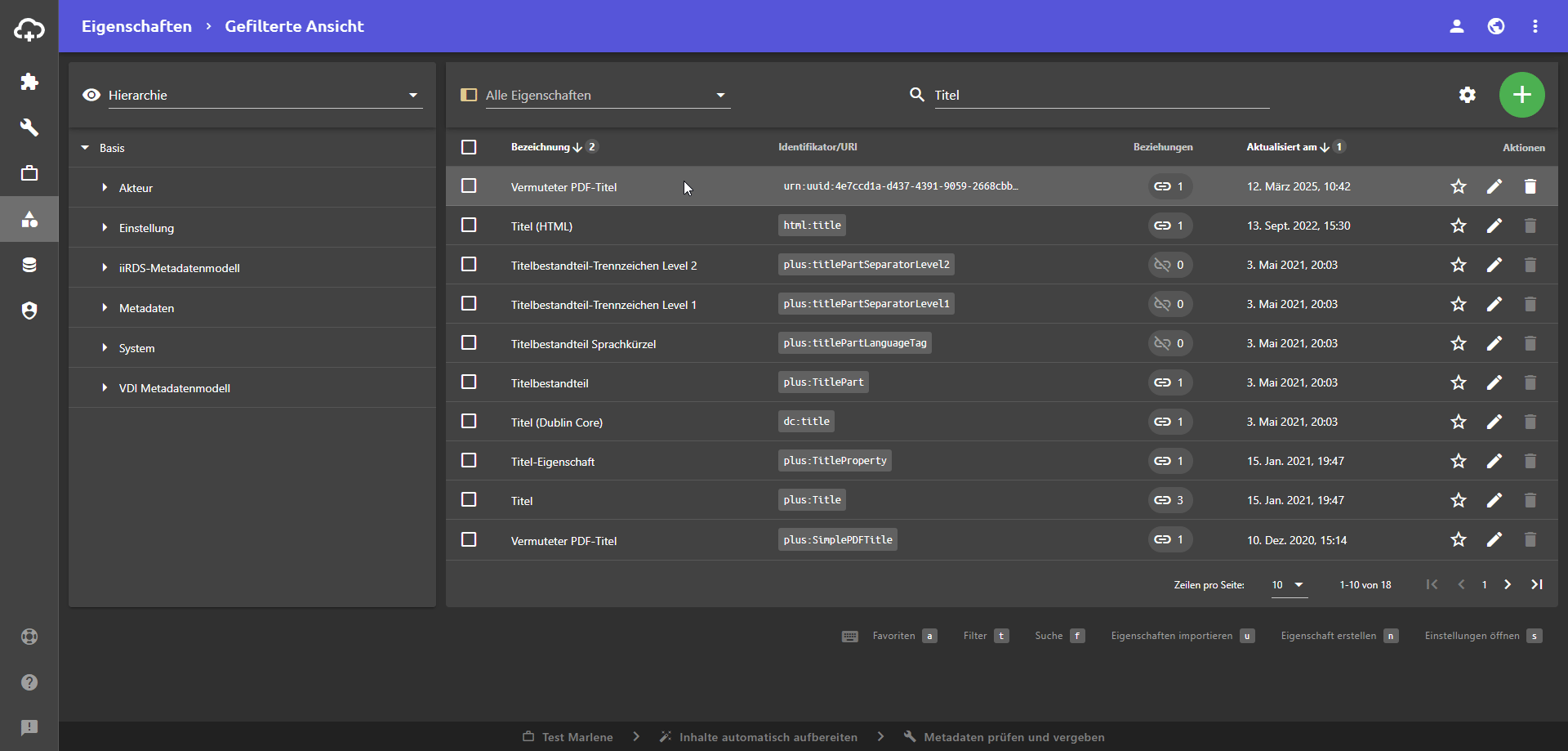This screenshot has height=751, width=1568.
Task: Open the support lifebuoy icon in sidebar
Action: point(29,637)
